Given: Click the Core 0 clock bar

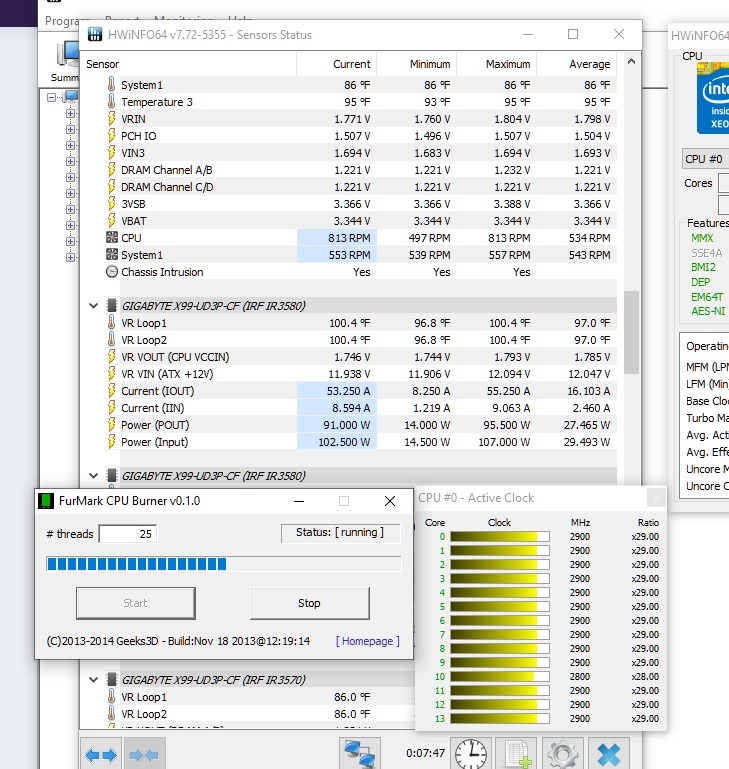Looking at the screenshot, I should [x=499, y=537].
